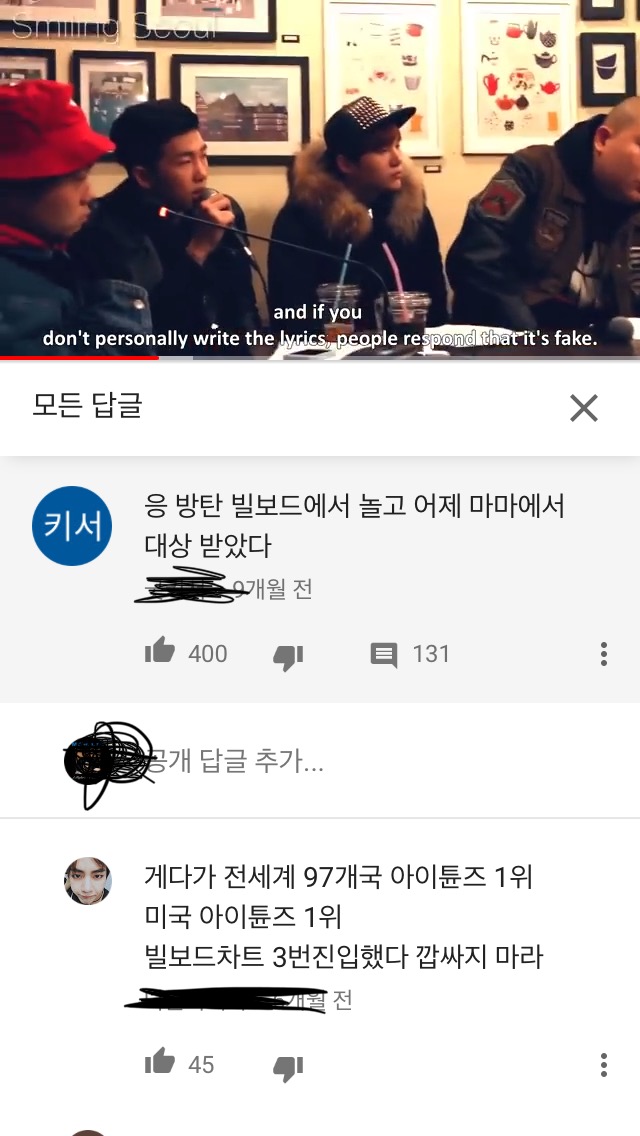
Task: Dislike the reply about iTunes rankings
Action: coord(288,1067)
